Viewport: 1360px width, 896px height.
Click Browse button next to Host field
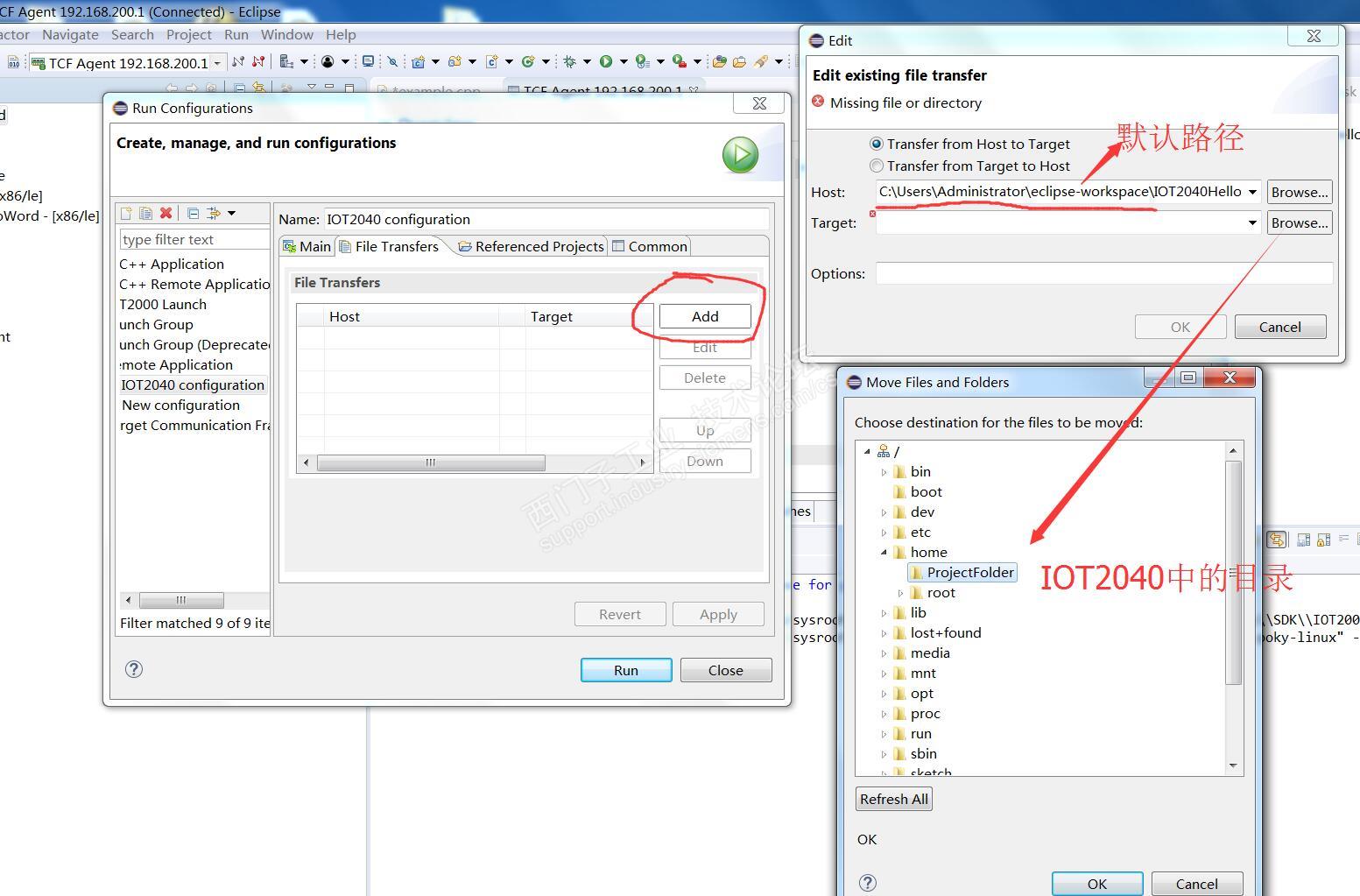click(1300, 192)
